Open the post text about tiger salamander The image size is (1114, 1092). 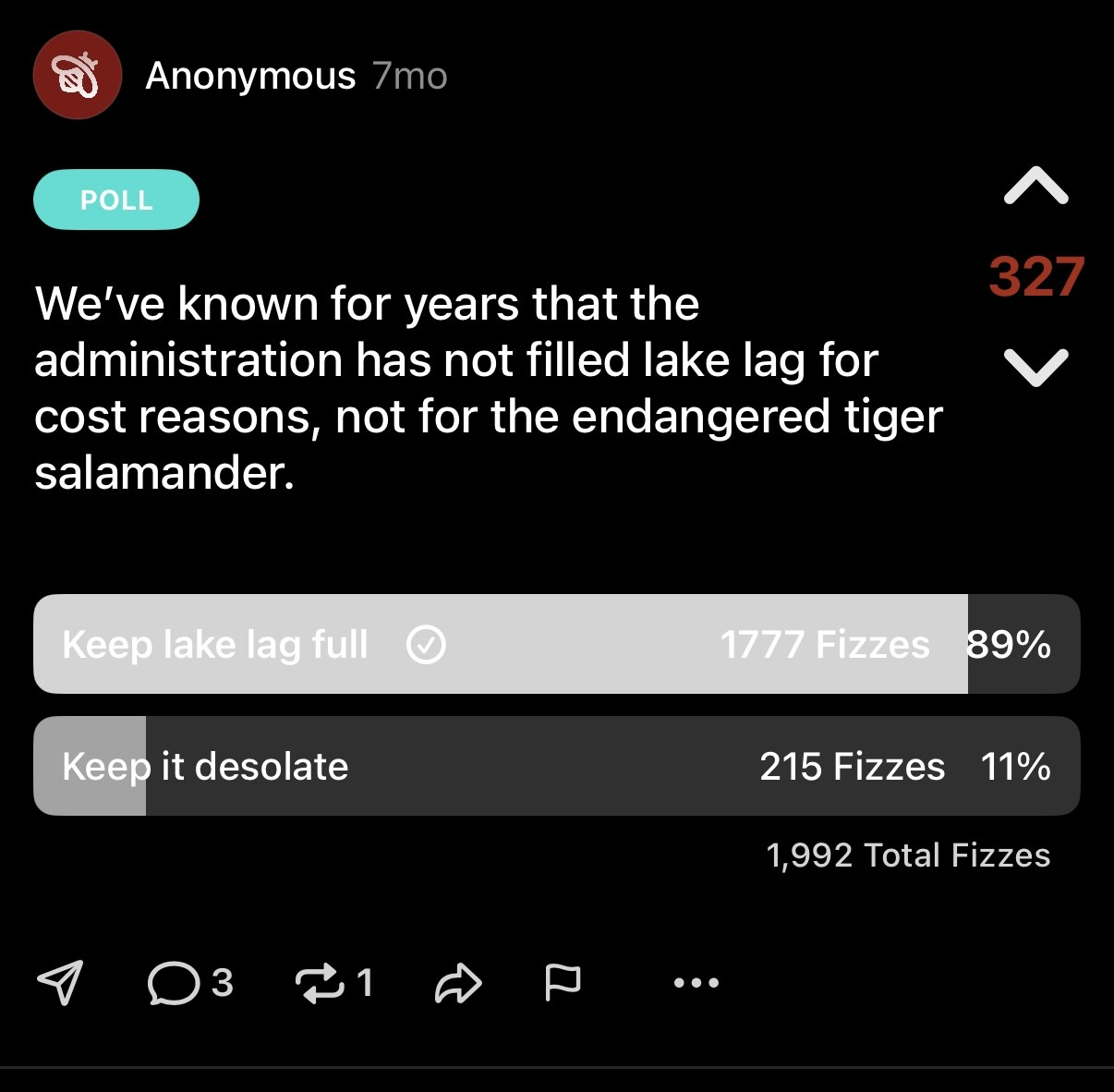pos(488,388)
